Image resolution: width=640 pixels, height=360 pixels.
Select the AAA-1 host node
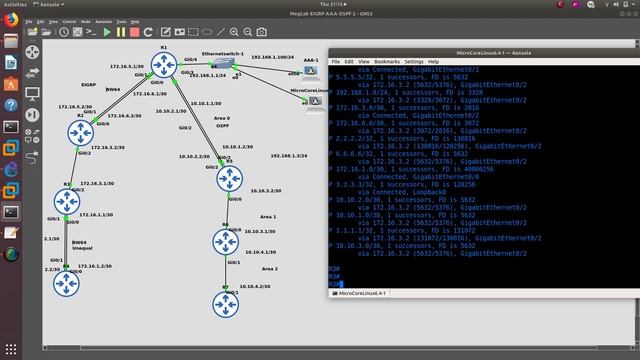point(311,71)
